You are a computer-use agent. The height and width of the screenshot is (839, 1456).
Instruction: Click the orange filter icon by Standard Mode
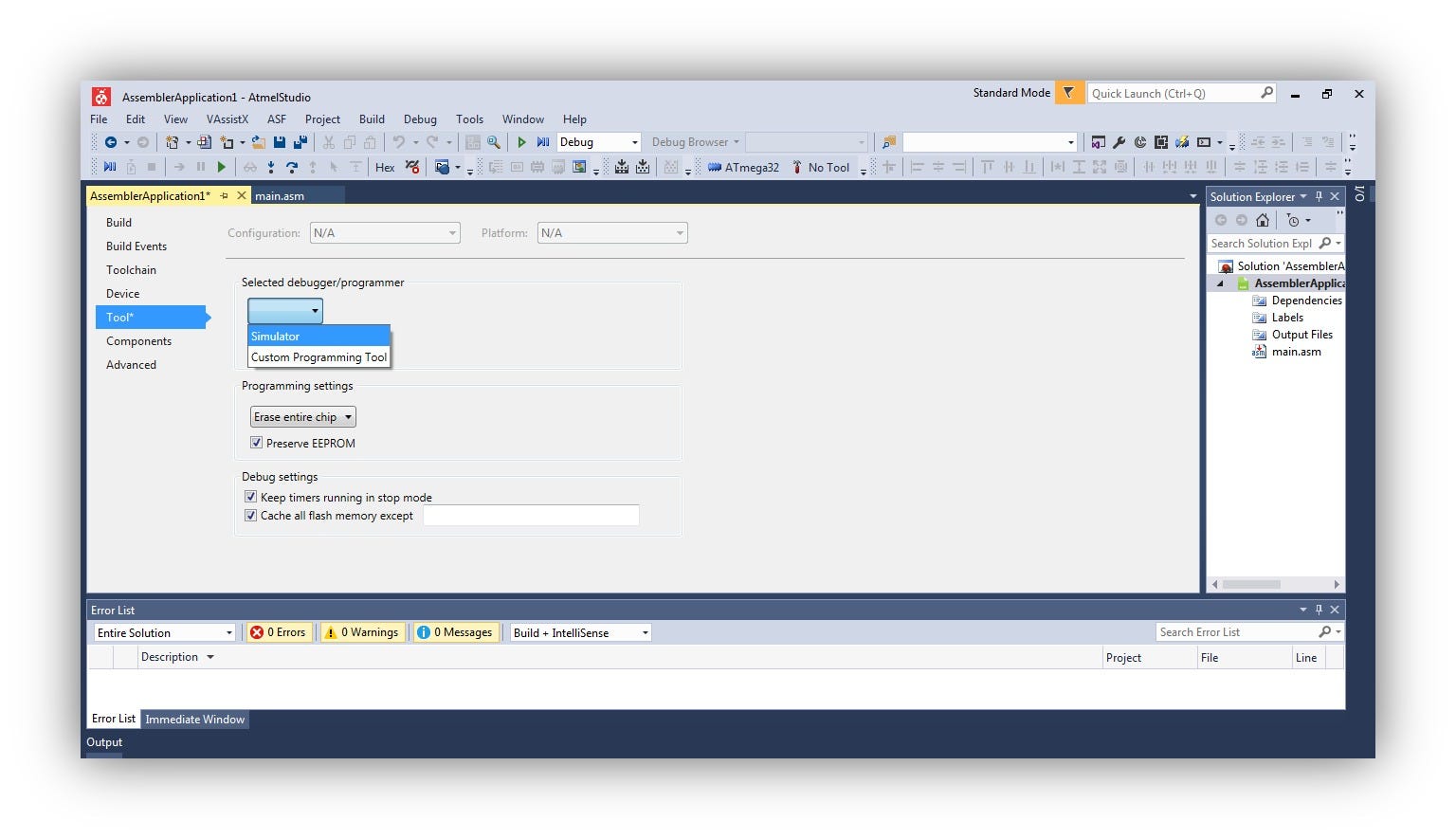coord(1069,93)
